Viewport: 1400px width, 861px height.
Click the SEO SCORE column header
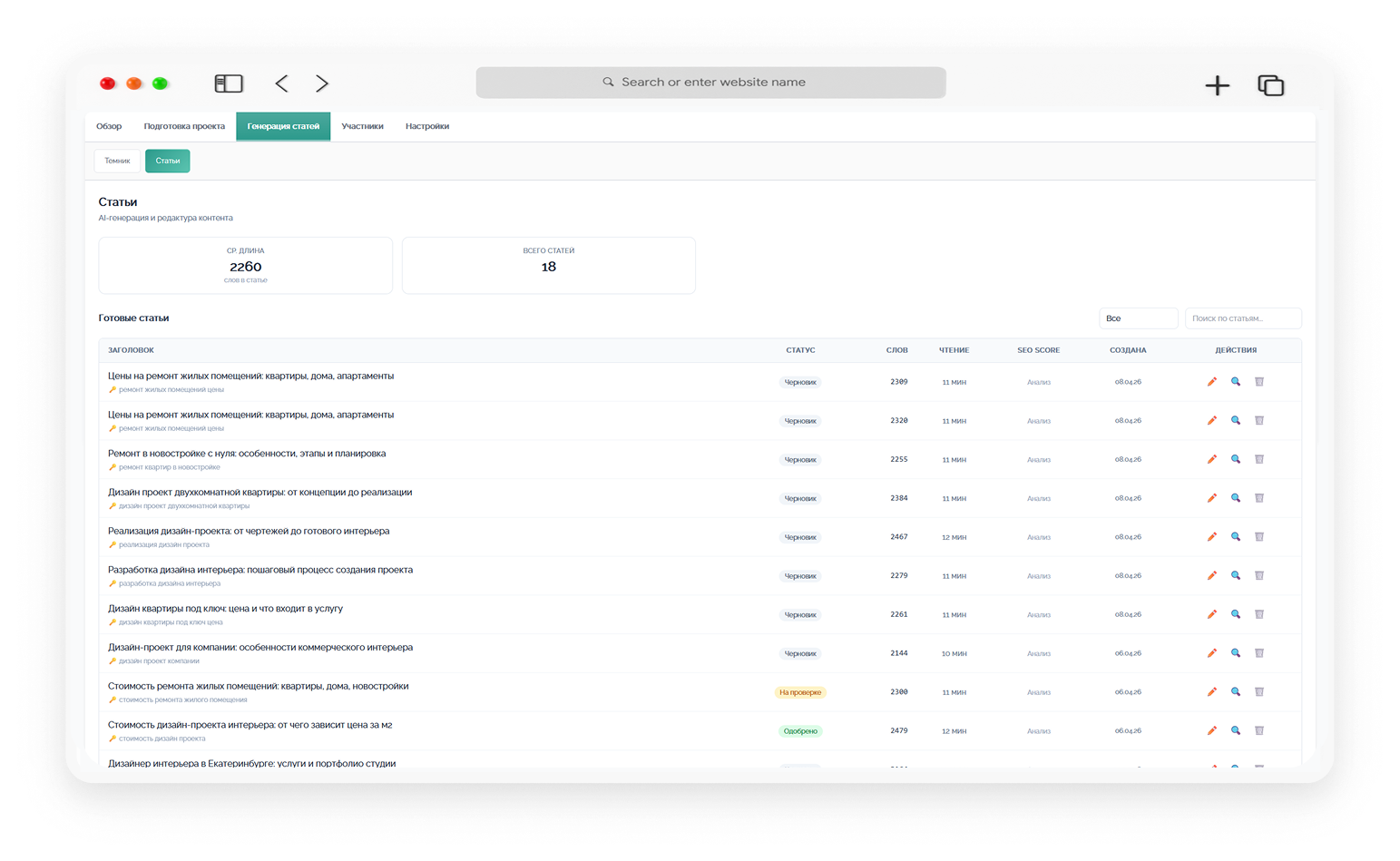coord(1038,350)
